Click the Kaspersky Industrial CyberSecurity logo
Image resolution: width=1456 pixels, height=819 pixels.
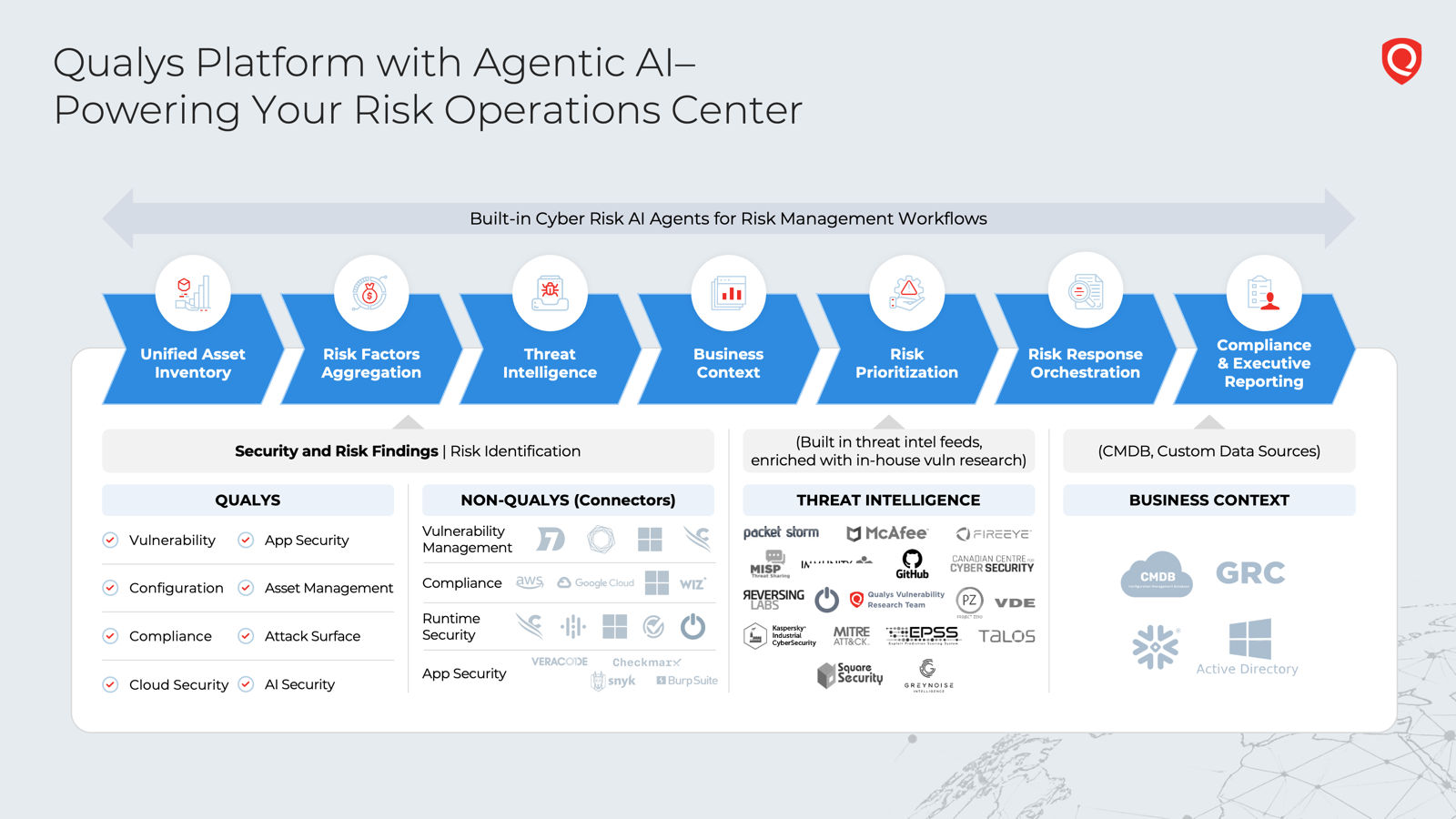coord(780,635)
